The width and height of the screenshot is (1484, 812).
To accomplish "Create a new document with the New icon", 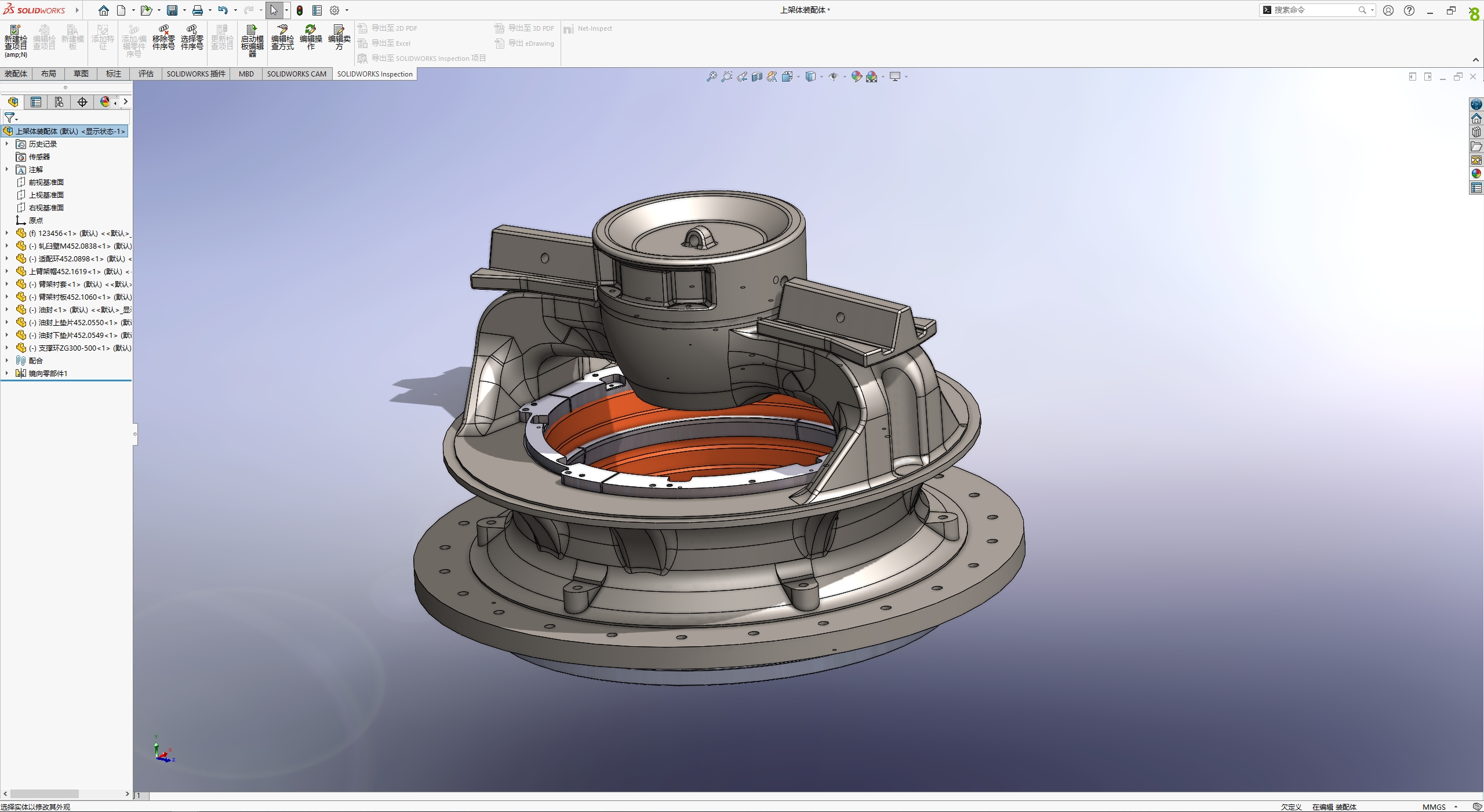I will coord(121,10).
